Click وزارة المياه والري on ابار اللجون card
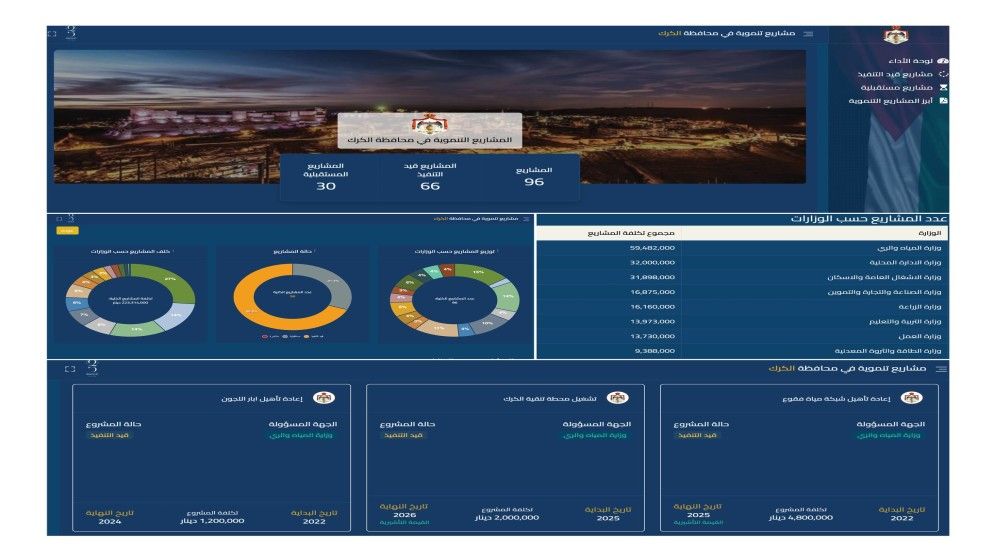This screenshot has width=994, height=559. tap(300, 435)
